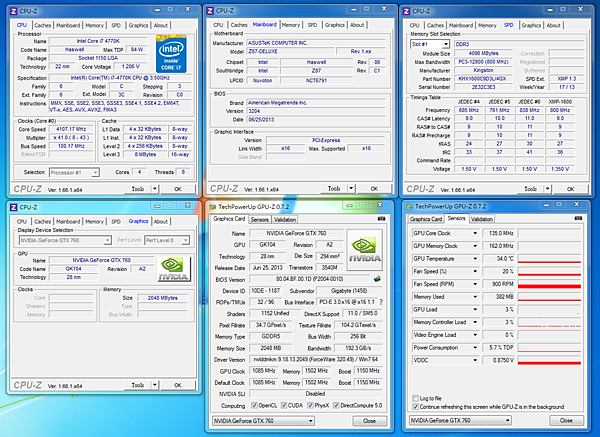The width and height of the screenshot is (600, 437).
Task: Click NVIDIA logo in GPU-Z Graphics Card window
Action: 365,250
